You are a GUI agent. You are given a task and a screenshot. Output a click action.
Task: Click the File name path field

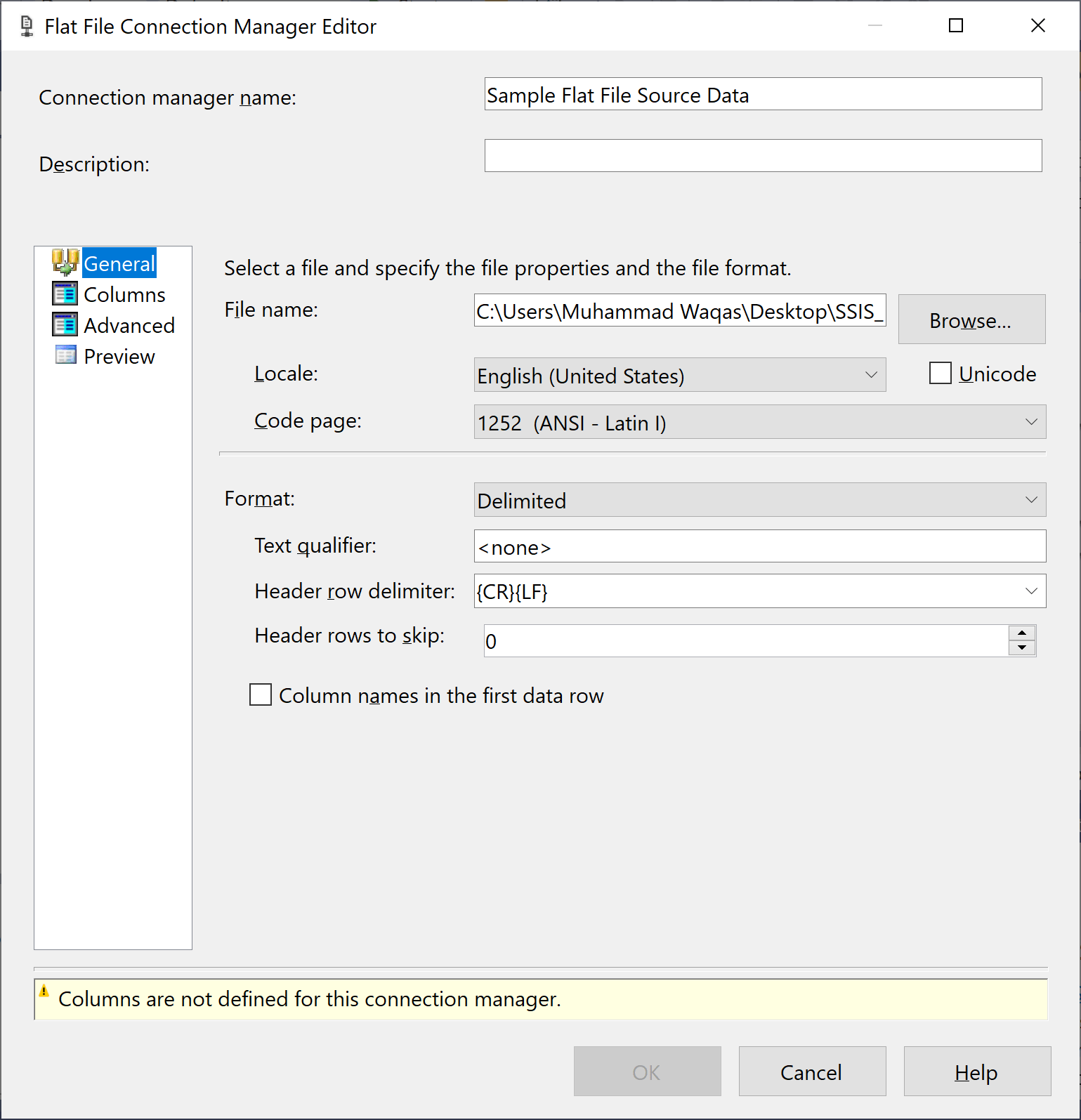click(680, 310)
